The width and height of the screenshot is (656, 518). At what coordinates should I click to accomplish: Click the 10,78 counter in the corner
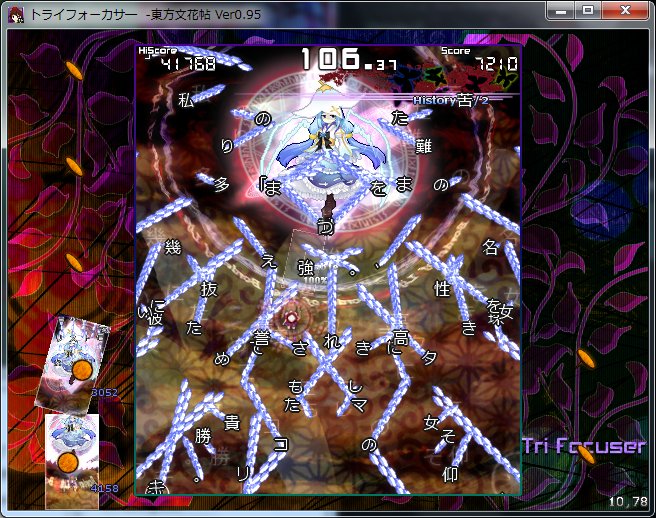[x=628, y=501]
